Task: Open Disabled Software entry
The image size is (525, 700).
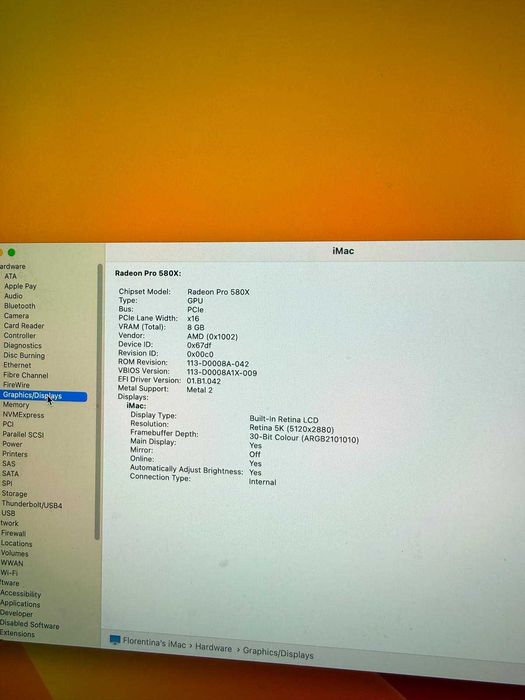Action: click(x=29, y=625)
